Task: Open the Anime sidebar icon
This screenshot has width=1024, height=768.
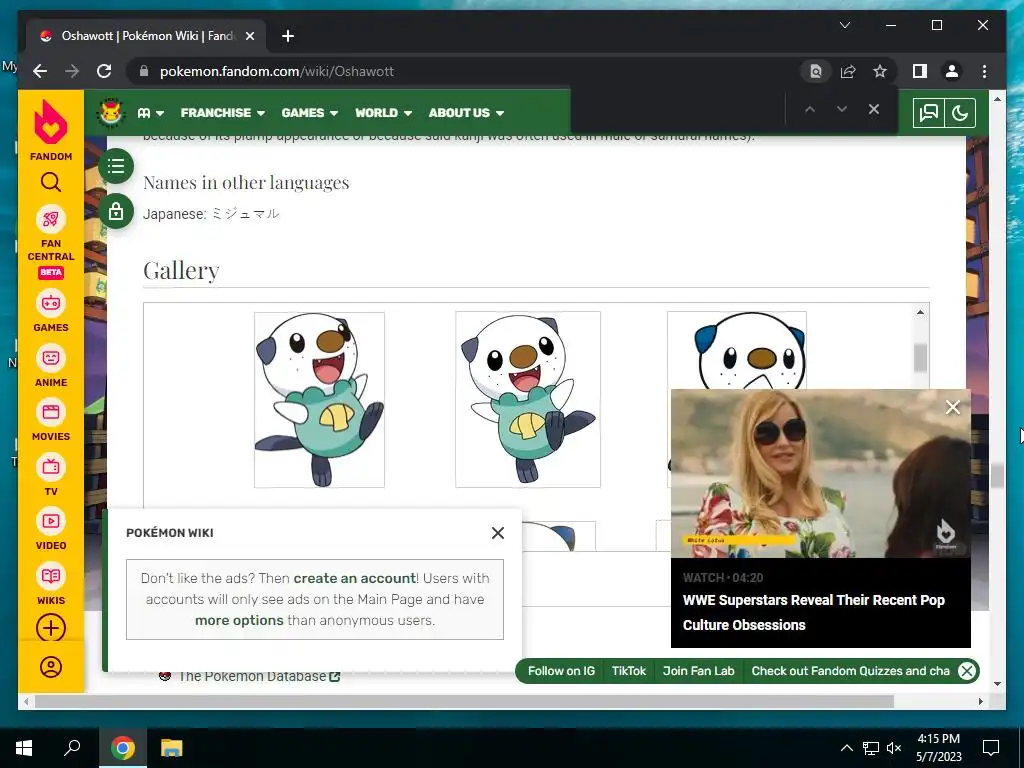Action: pyautogui.click(x=51, y=358)
